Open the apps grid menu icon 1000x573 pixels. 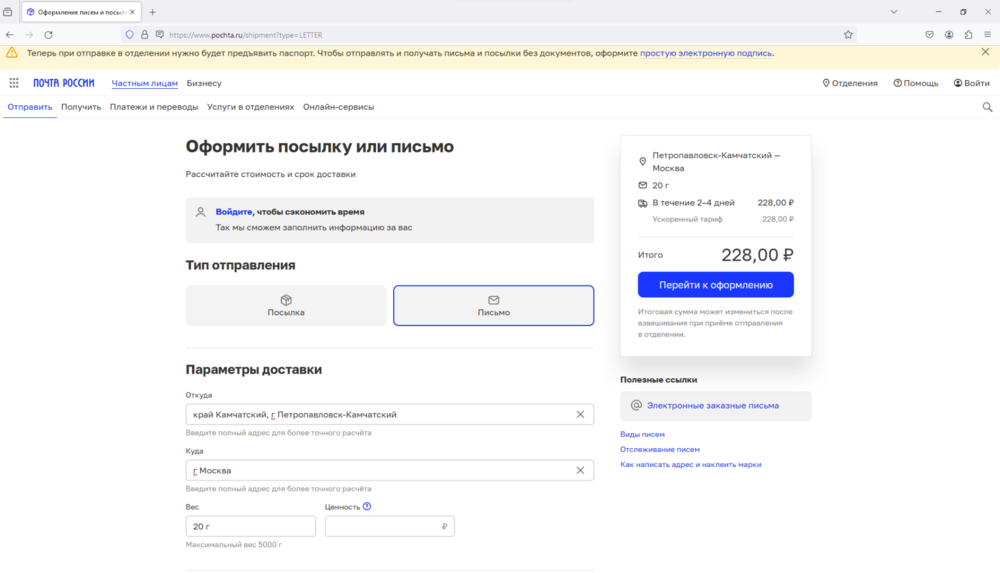coord(14,83)
